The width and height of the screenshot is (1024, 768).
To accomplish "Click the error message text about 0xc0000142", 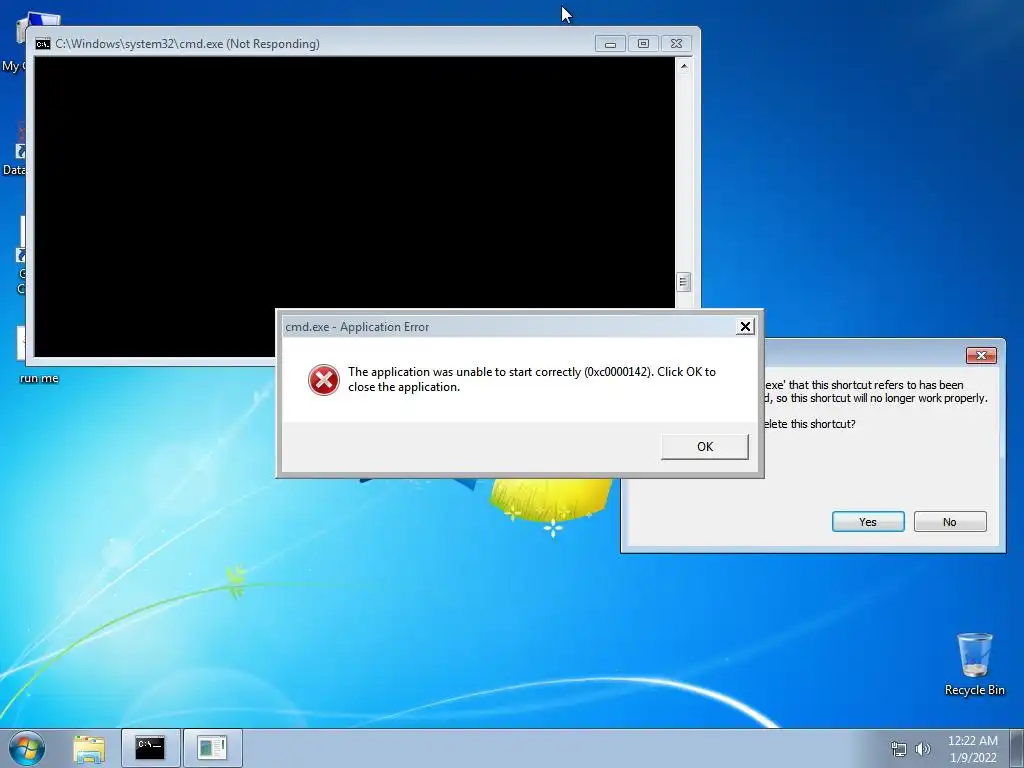I will (x=532, y=379).
